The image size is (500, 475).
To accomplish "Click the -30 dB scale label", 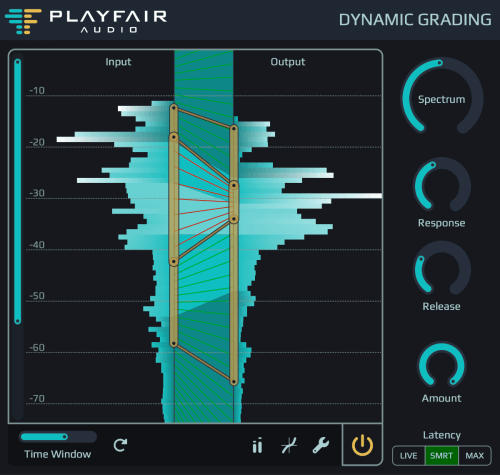I will [x=37, y=193].
